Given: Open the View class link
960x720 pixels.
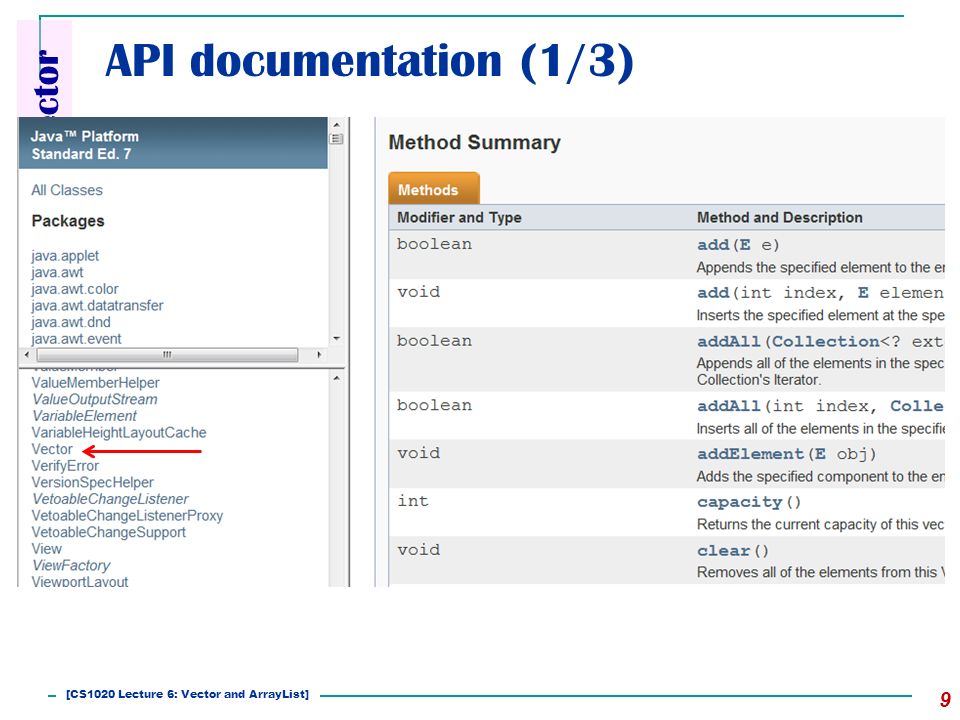Looking at the screenshot, I should click(47, 548).
